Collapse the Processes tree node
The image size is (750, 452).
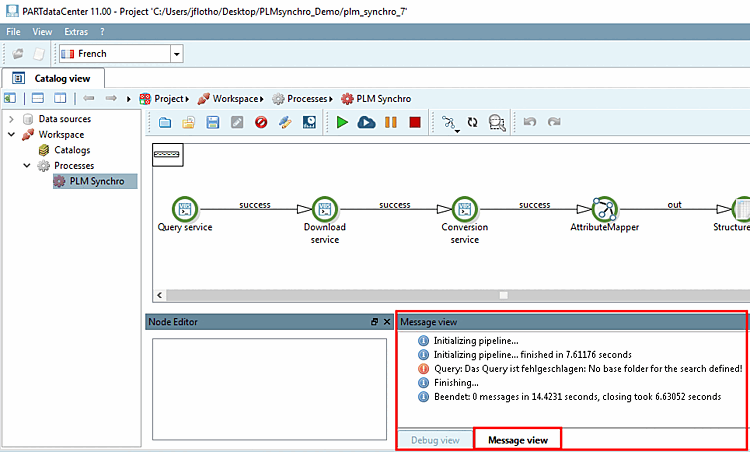[27, 166]
